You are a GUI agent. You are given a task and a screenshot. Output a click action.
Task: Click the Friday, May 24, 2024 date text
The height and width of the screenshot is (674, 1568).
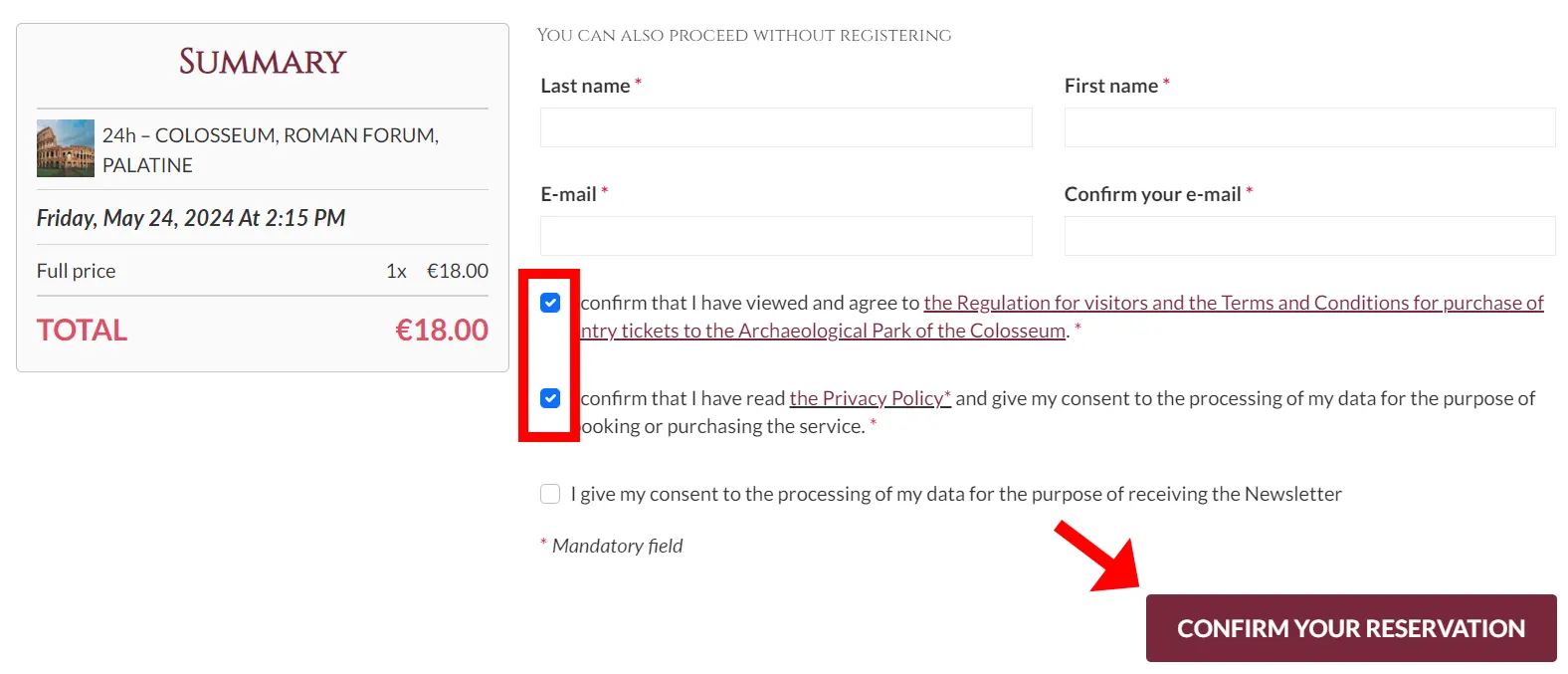pyautogui.click(x=191, y=218)
